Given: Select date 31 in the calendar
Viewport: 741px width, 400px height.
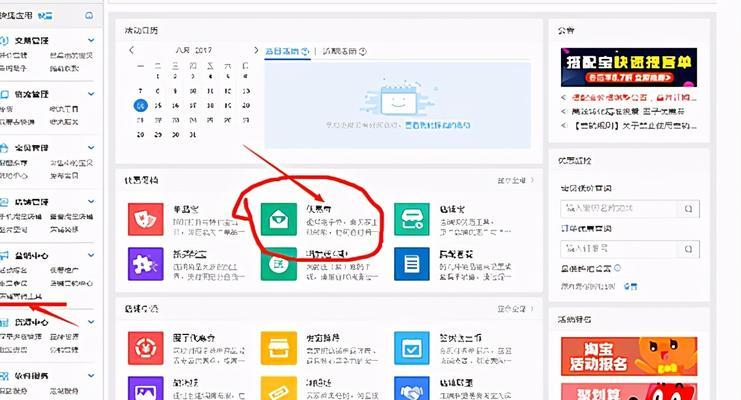Looking at the screenshot, I should coord(192,135).
